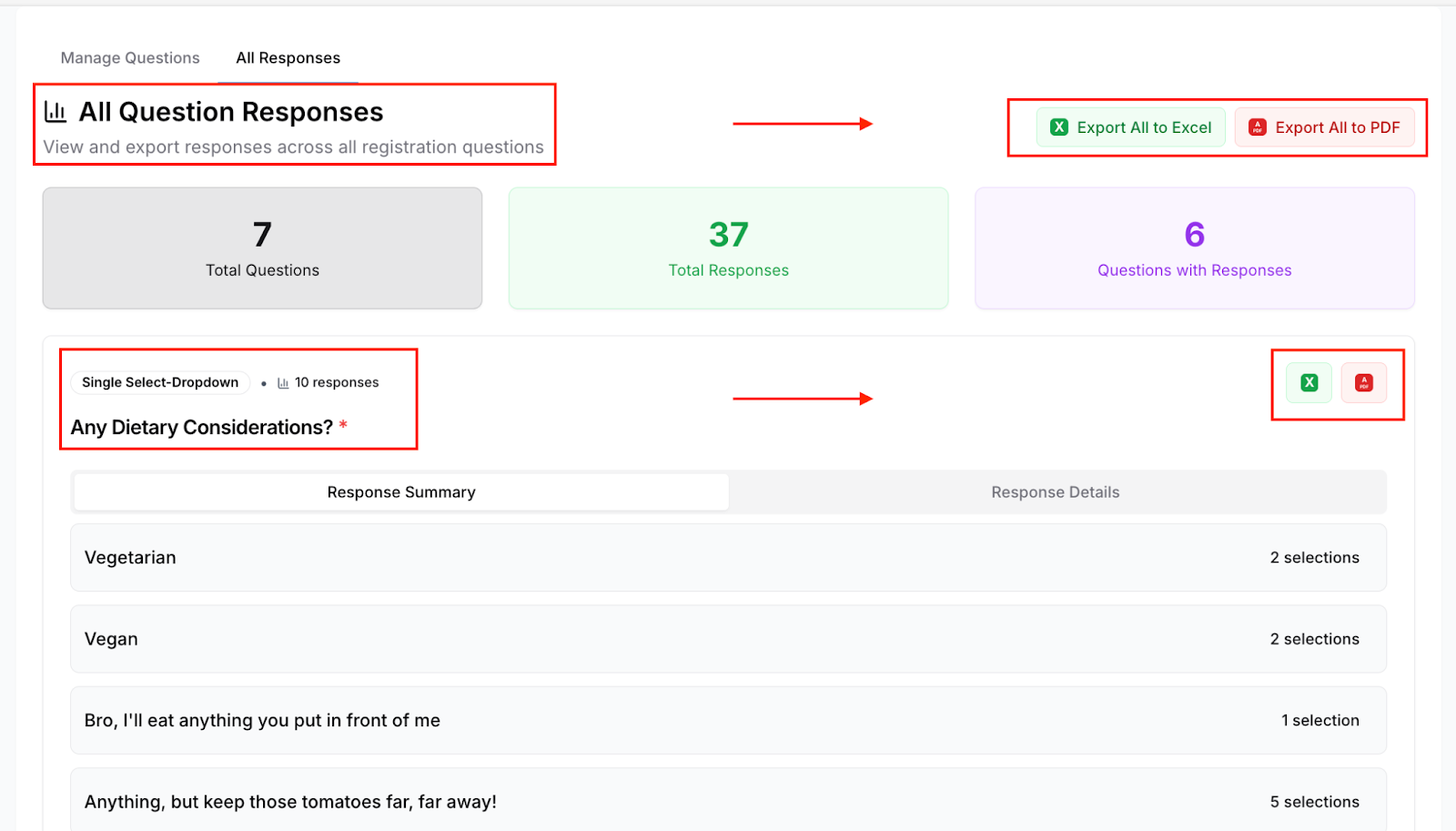Click the 5 selections count label
Viewport: 1456px width, 831px height.
[1314, 802]
